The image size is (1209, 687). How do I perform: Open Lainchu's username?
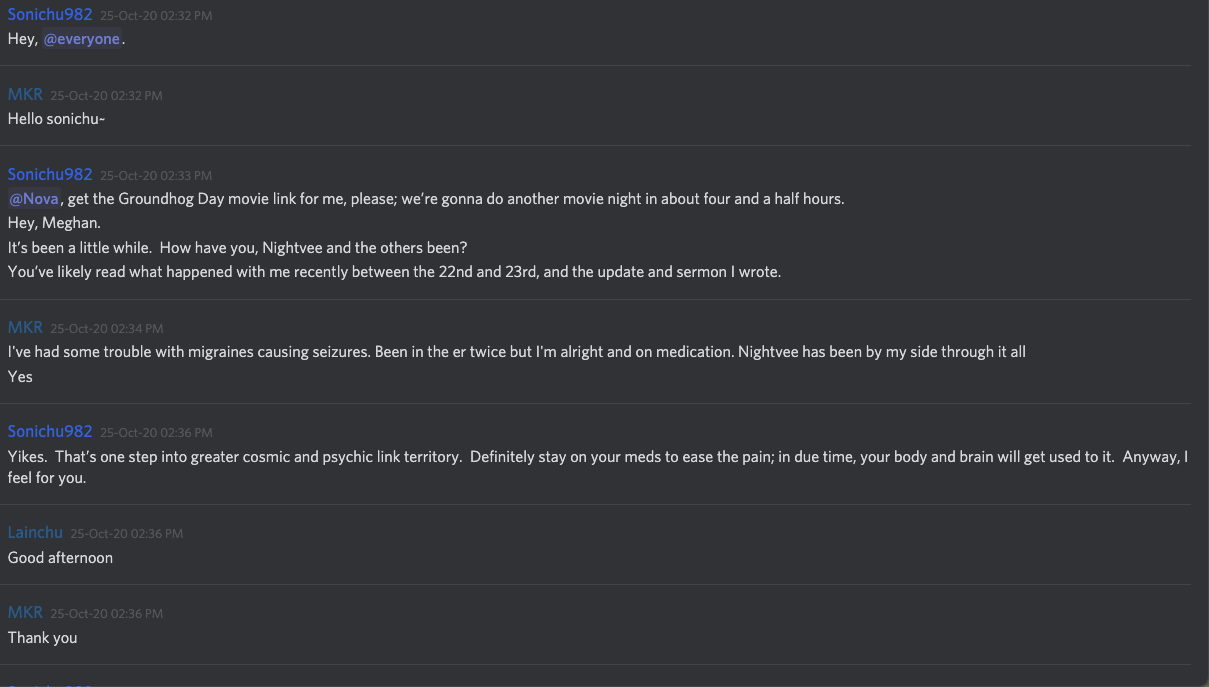pyautogui.click(x=35, y=533)
